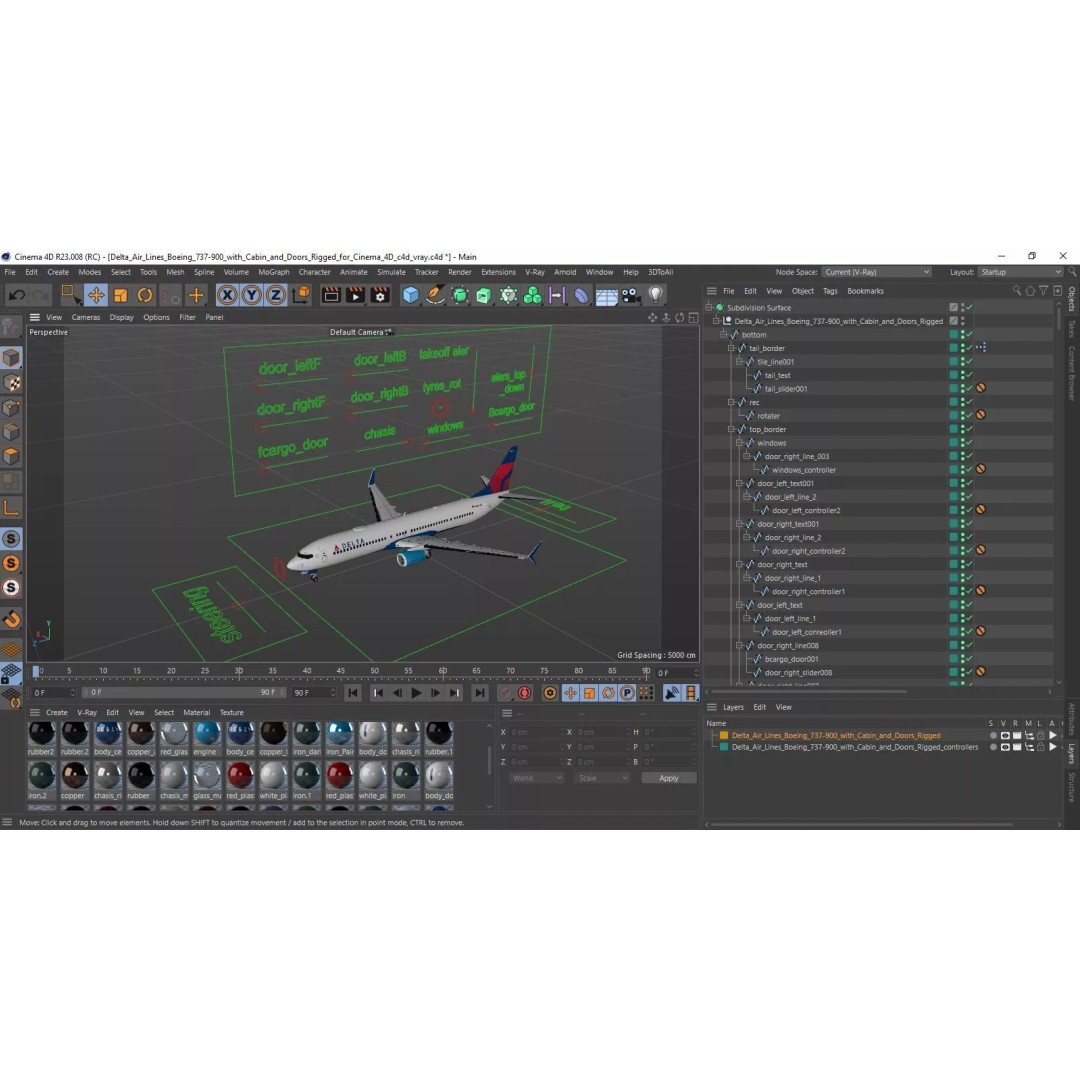
Task: Click the Undo arrow icon
Action: click(x=17, y=295)
